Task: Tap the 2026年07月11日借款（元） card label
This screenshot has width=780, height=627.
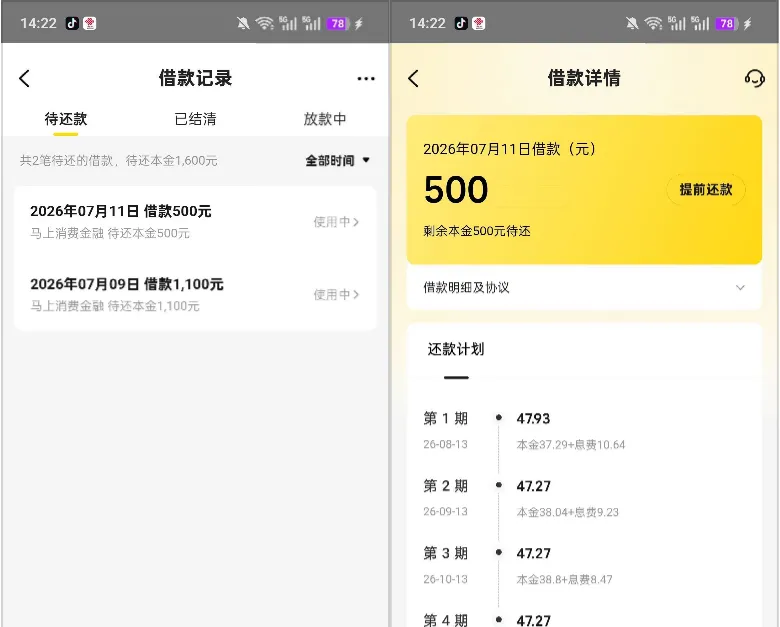Action: [509, 149]
